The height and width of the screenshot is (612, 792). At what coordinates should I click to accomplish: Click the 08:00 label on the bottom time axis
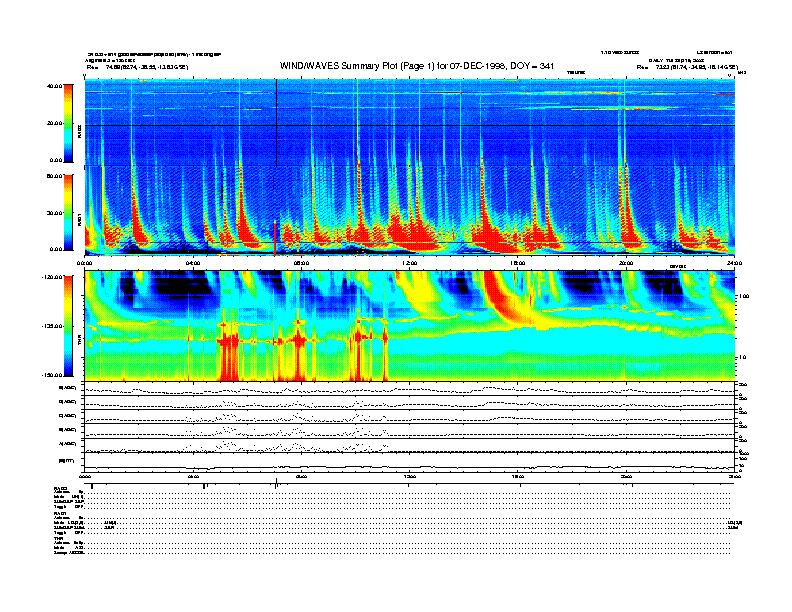click(x=301, y=476)
